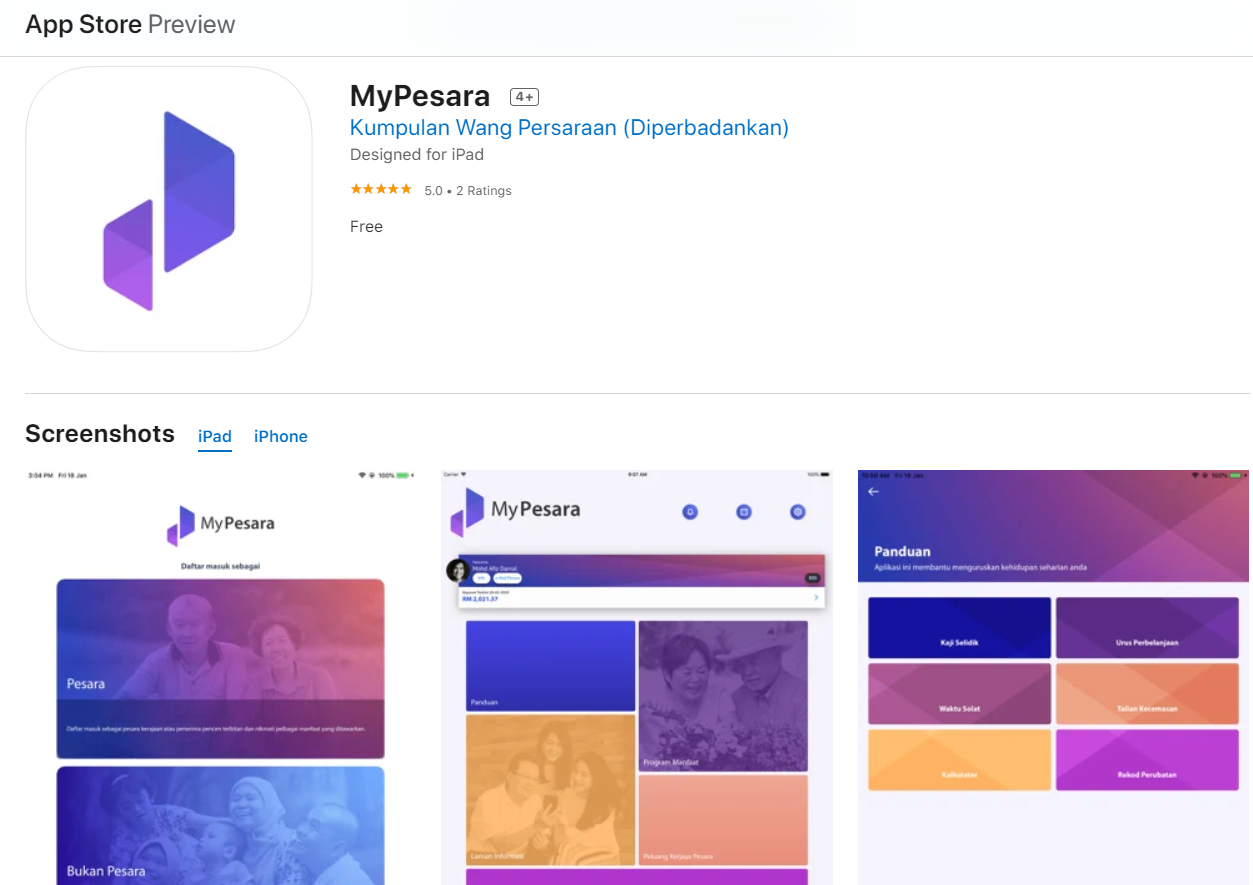
Task: Click the 4+ age rating badge
Action: [525, 97]
